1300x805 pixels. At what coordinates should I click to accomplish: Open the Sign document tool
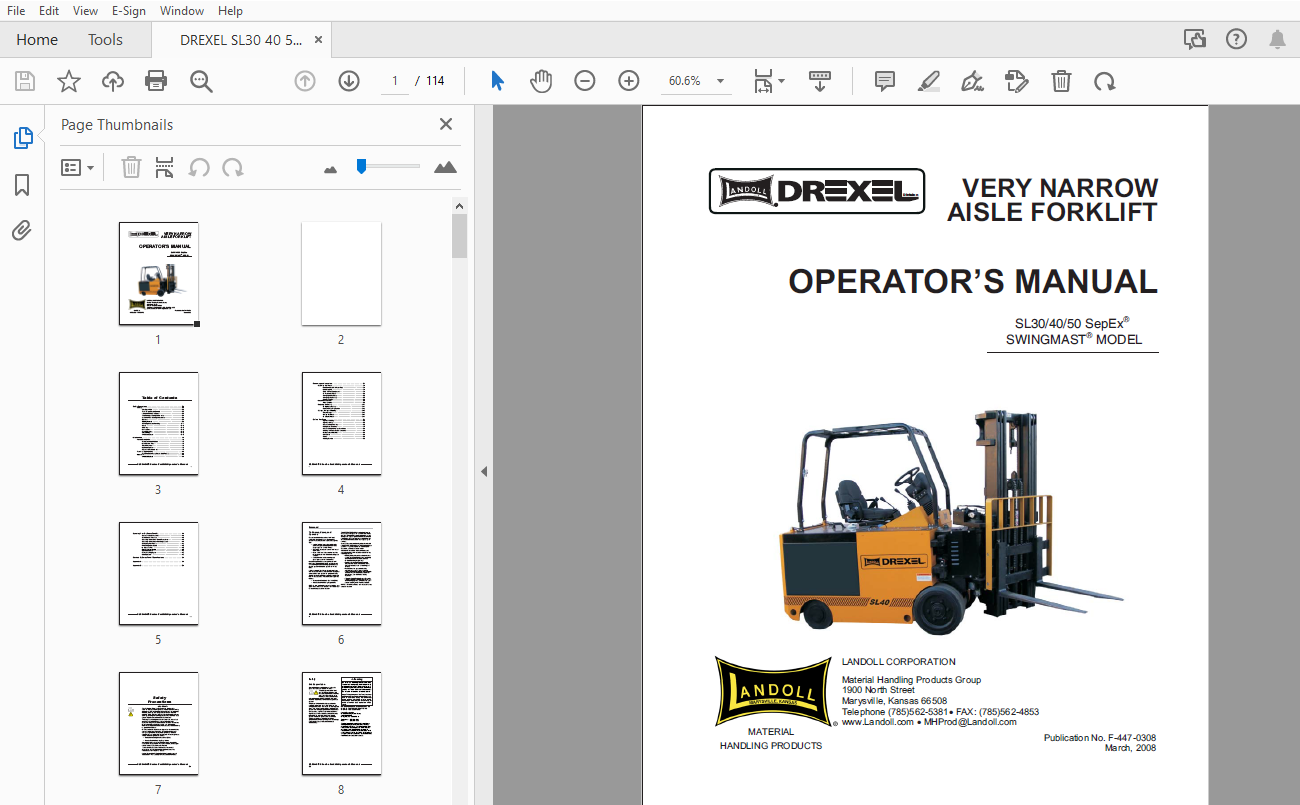pos(972,81)
